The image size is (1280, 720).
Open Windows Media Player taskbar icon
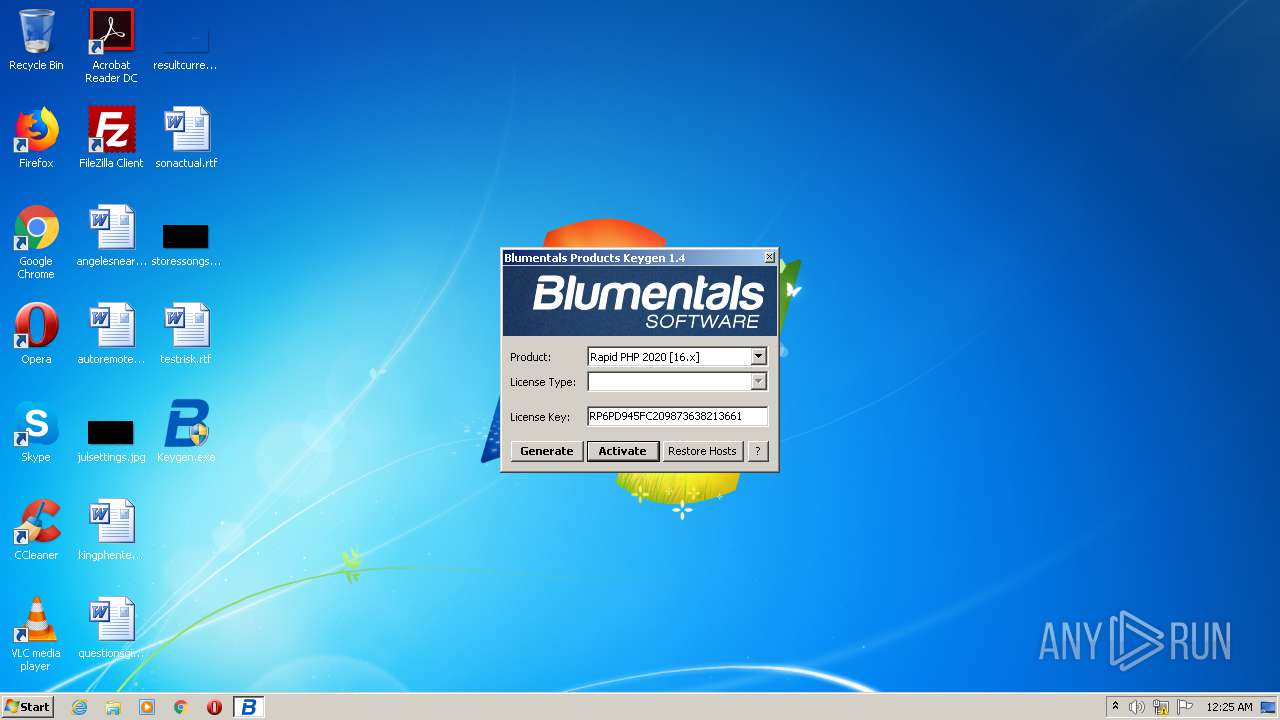click(147, 707)
